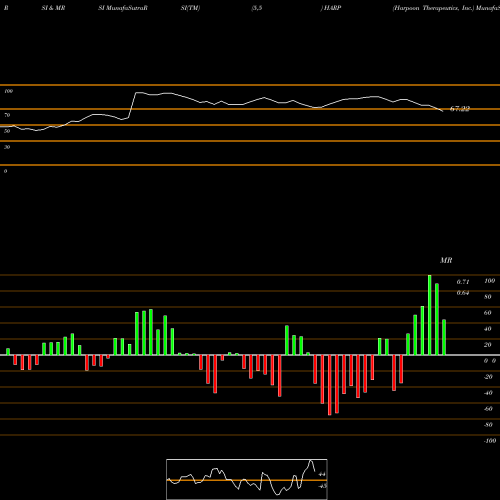The height and width of the screenshot is (500, 500).
Task: Click the 44 value in mini chart
Action: click(322, 474)
